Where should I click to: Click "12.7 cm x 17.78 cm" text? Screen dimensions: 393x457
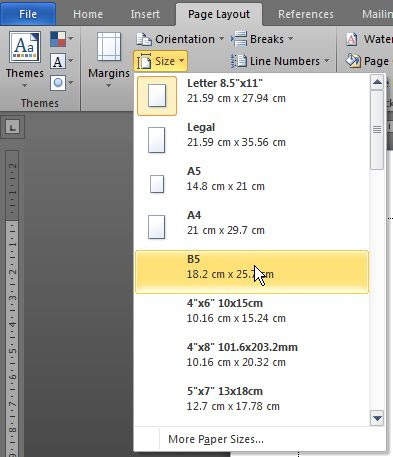pyautogui.click(x=233, y=406)
